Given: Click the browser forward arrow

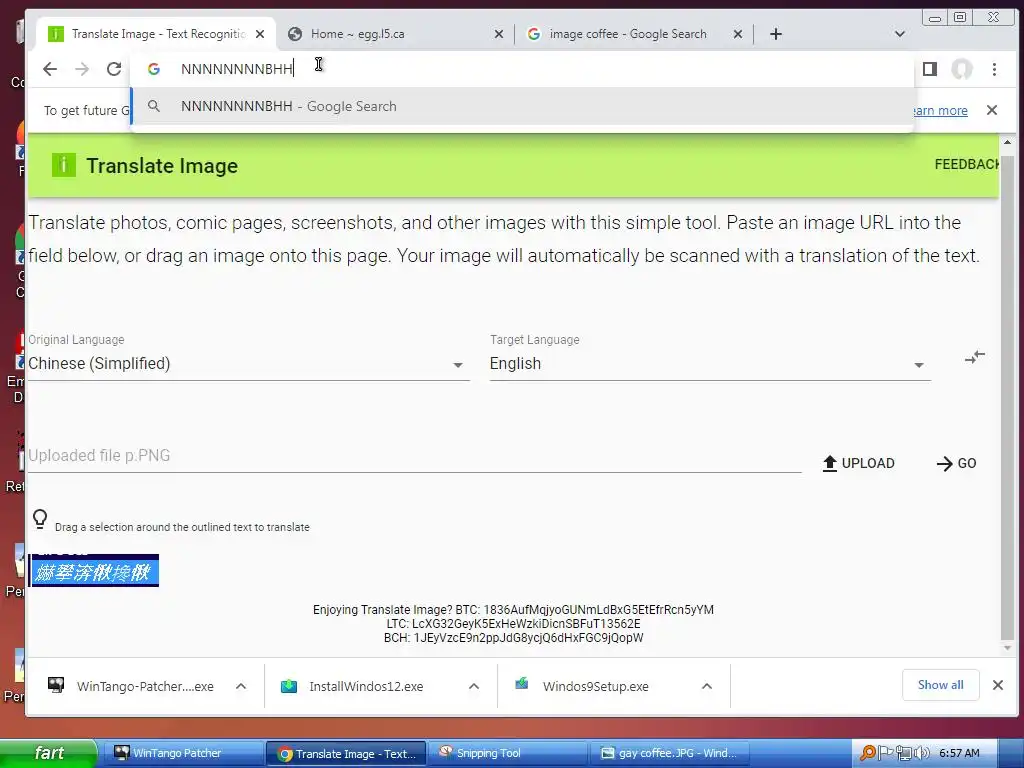Looking at the screenshot, I should tap(82, 69).
